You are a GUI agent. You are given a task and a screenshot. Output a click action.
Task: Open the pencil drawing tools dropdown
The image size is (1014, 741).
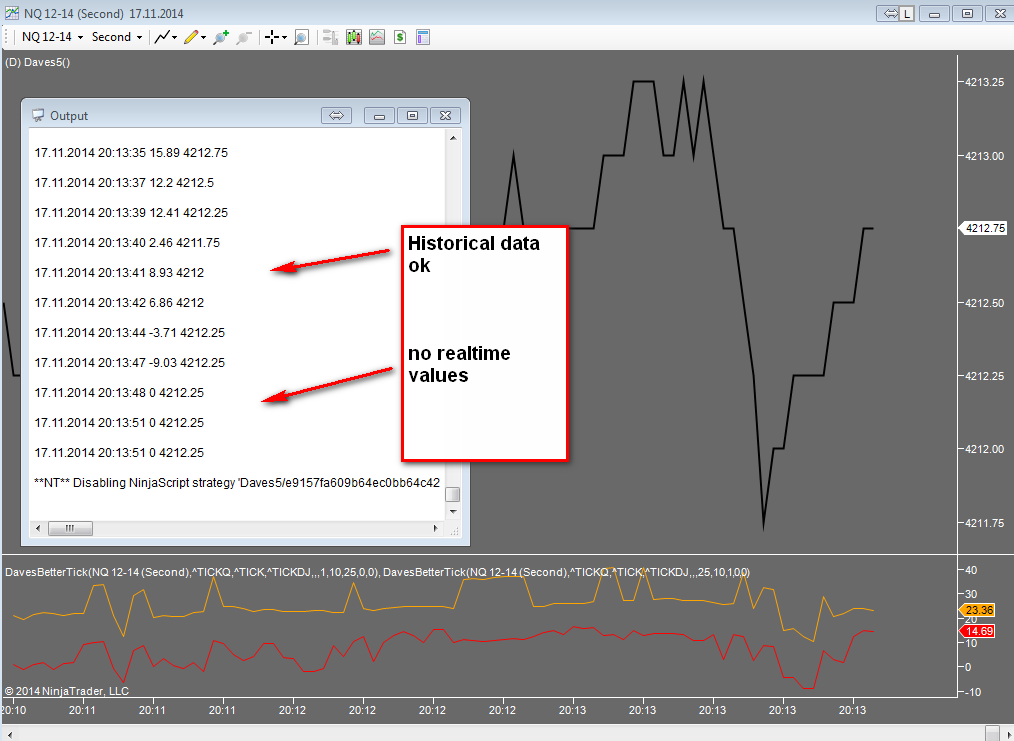pos(194,37)
